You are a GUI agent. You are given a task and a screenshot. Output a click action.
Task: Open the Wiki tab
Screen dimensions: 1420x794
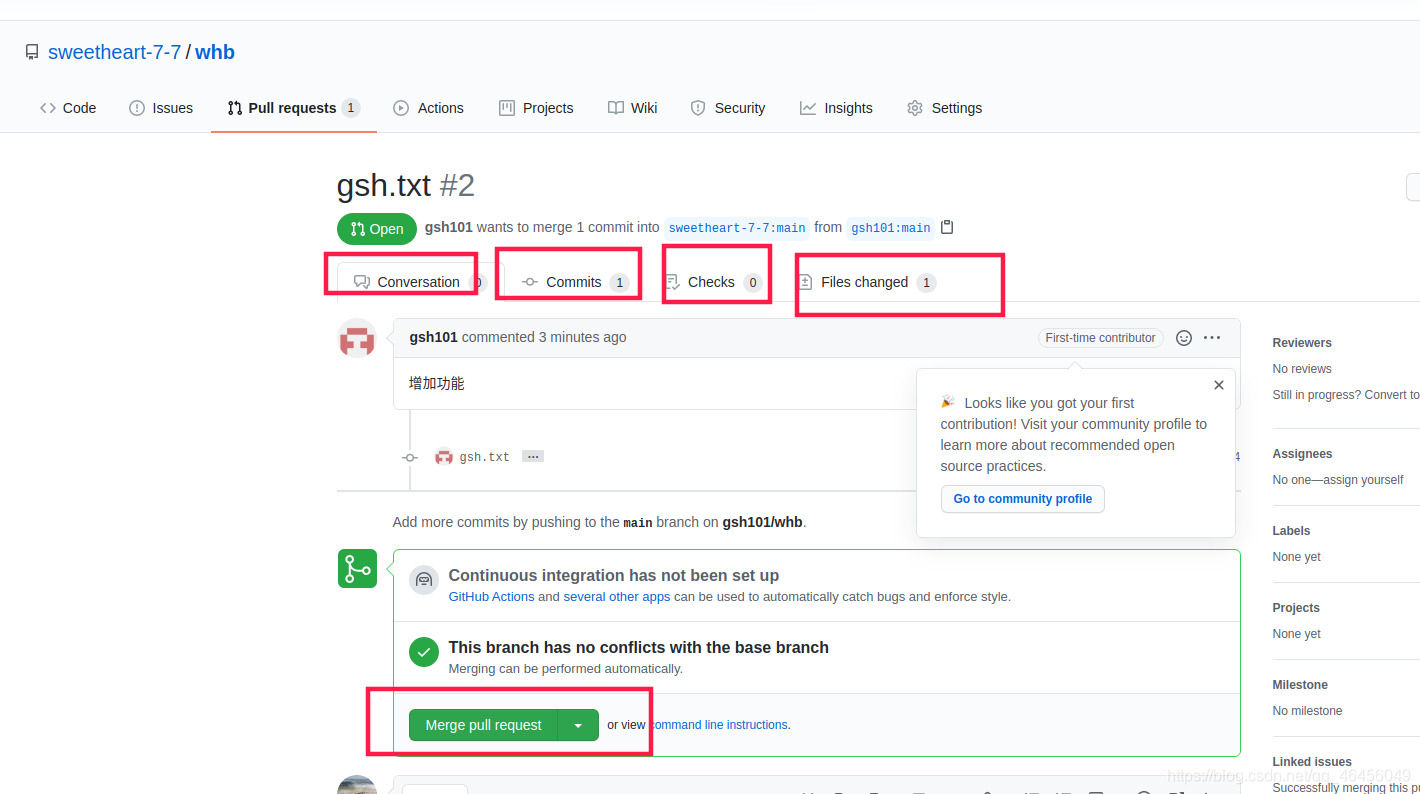[632, 108]
